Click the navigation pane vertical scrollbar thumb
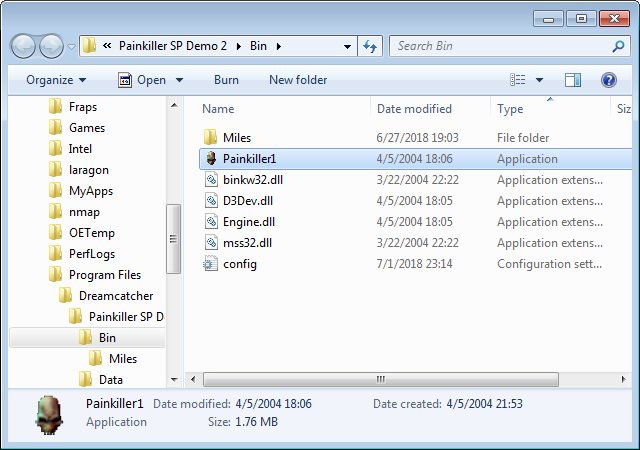640x450 pixels. tap(173, 239)
